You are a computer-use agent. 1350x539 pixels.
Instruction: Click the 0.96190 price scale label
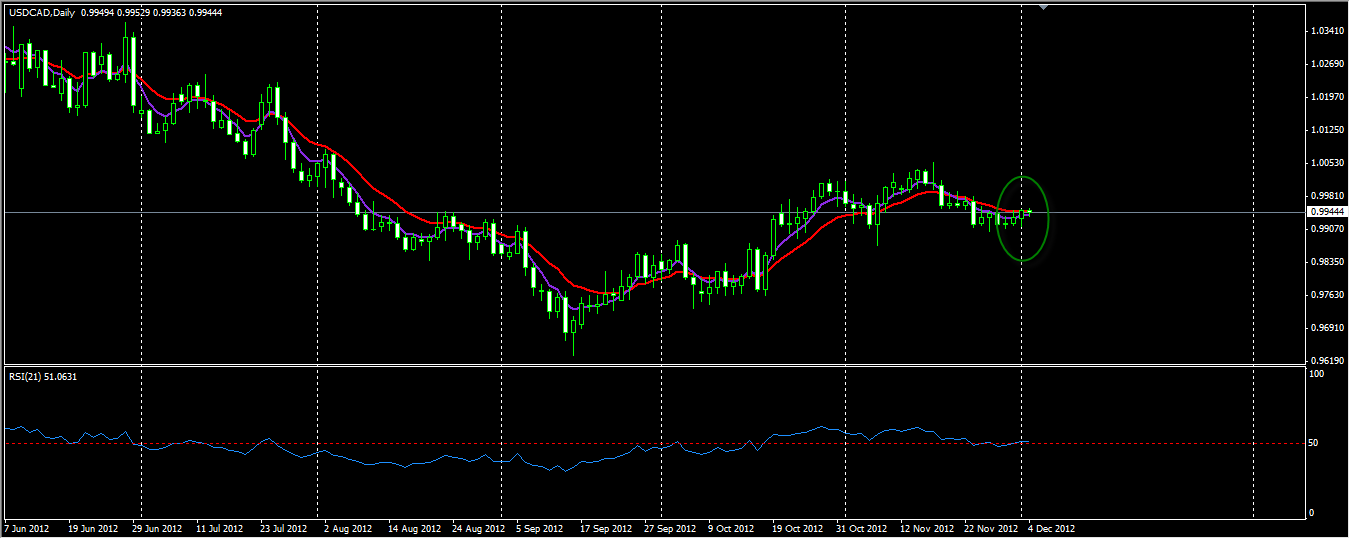click(1326, 360)
